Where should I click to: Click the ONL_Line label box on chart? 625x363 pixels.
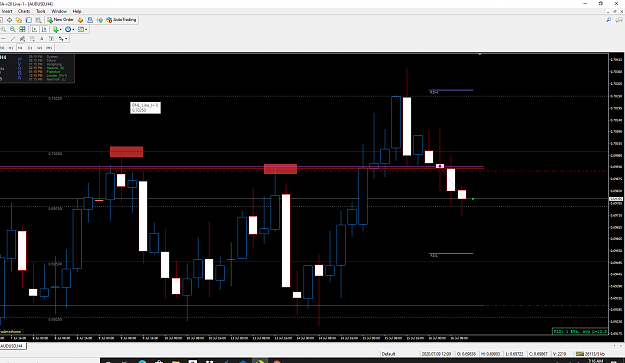point(145,108)
